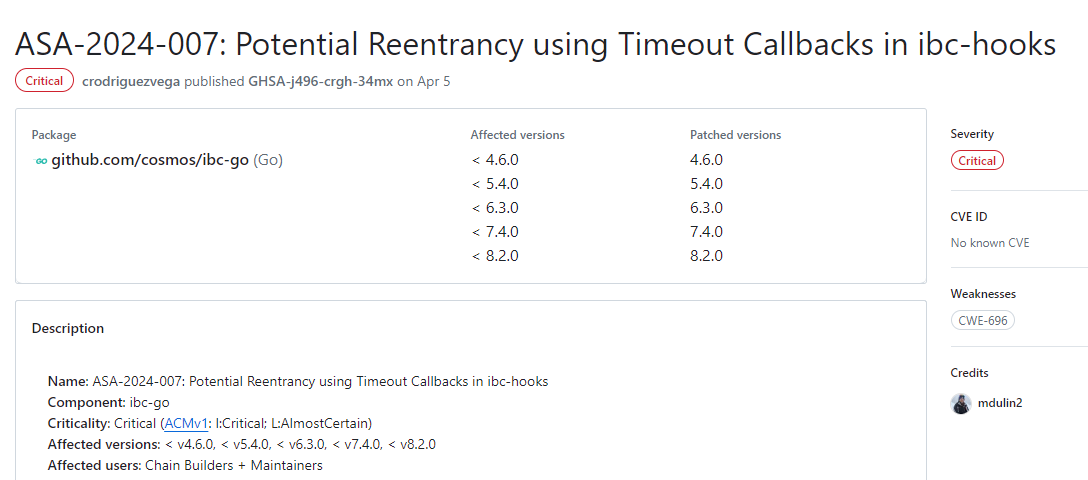1088x480 pixels.
Task: Click mdulin2's avatar picture in Credits
Action: [x=961, y=403]
